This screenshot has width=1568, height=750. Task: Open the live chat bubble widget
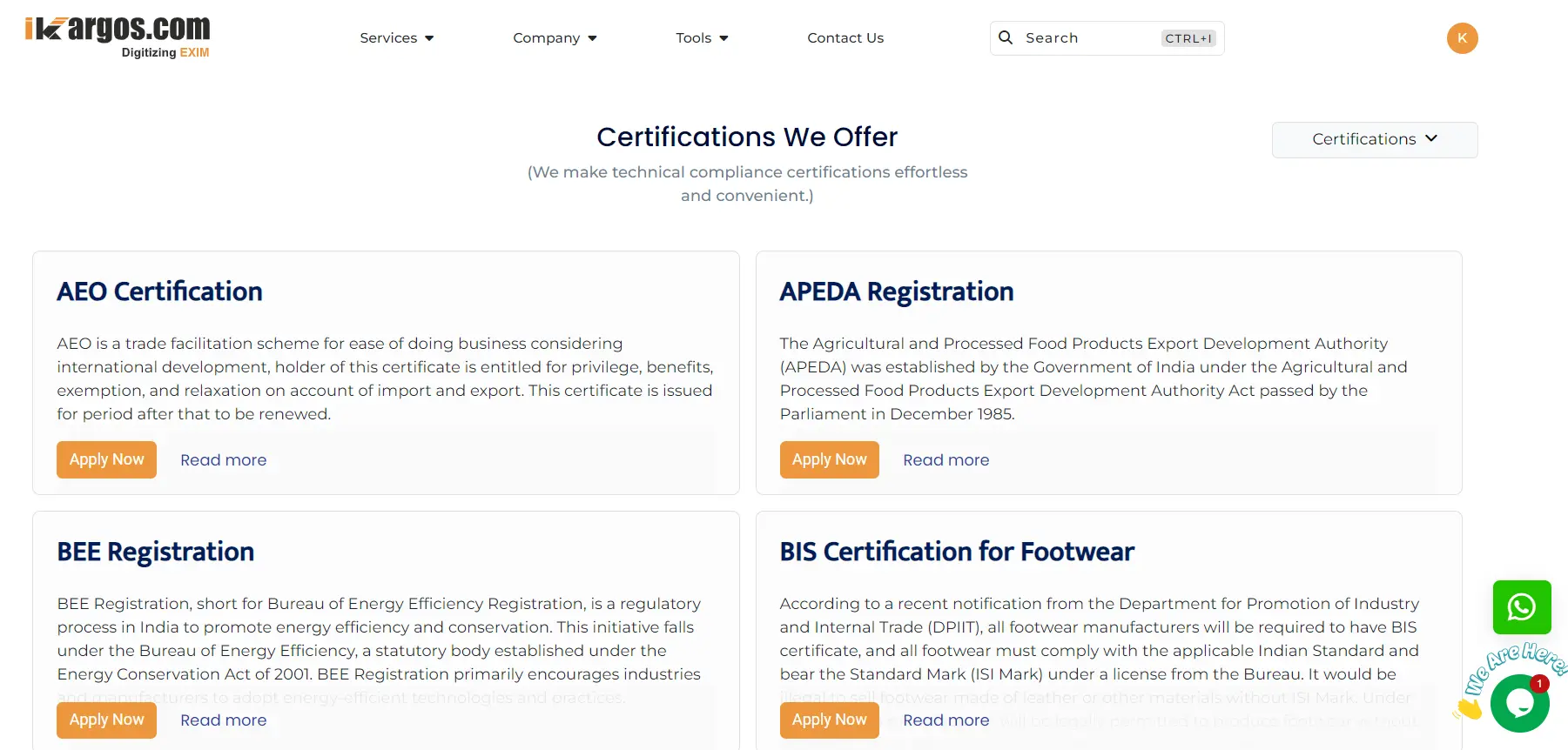pyautogui.click(x=1519, y=703)
